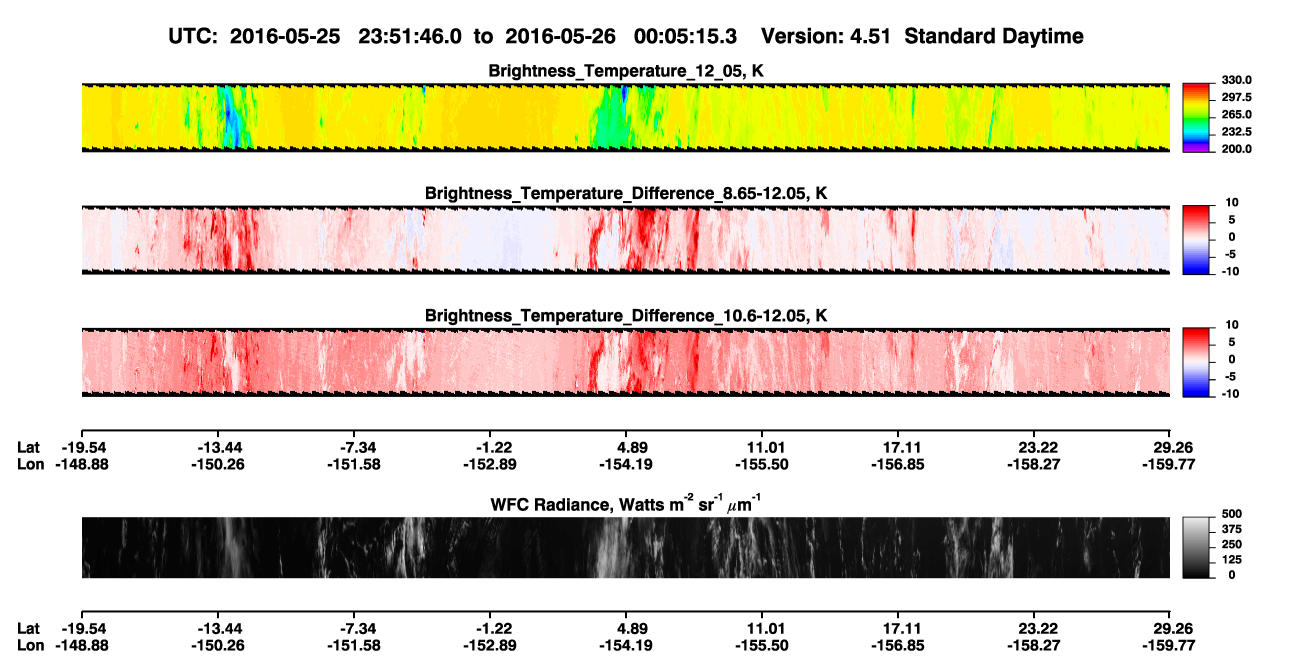
Task: Click the Brightness_Temperature_12_05, K panel title
Action: point(626,71)
